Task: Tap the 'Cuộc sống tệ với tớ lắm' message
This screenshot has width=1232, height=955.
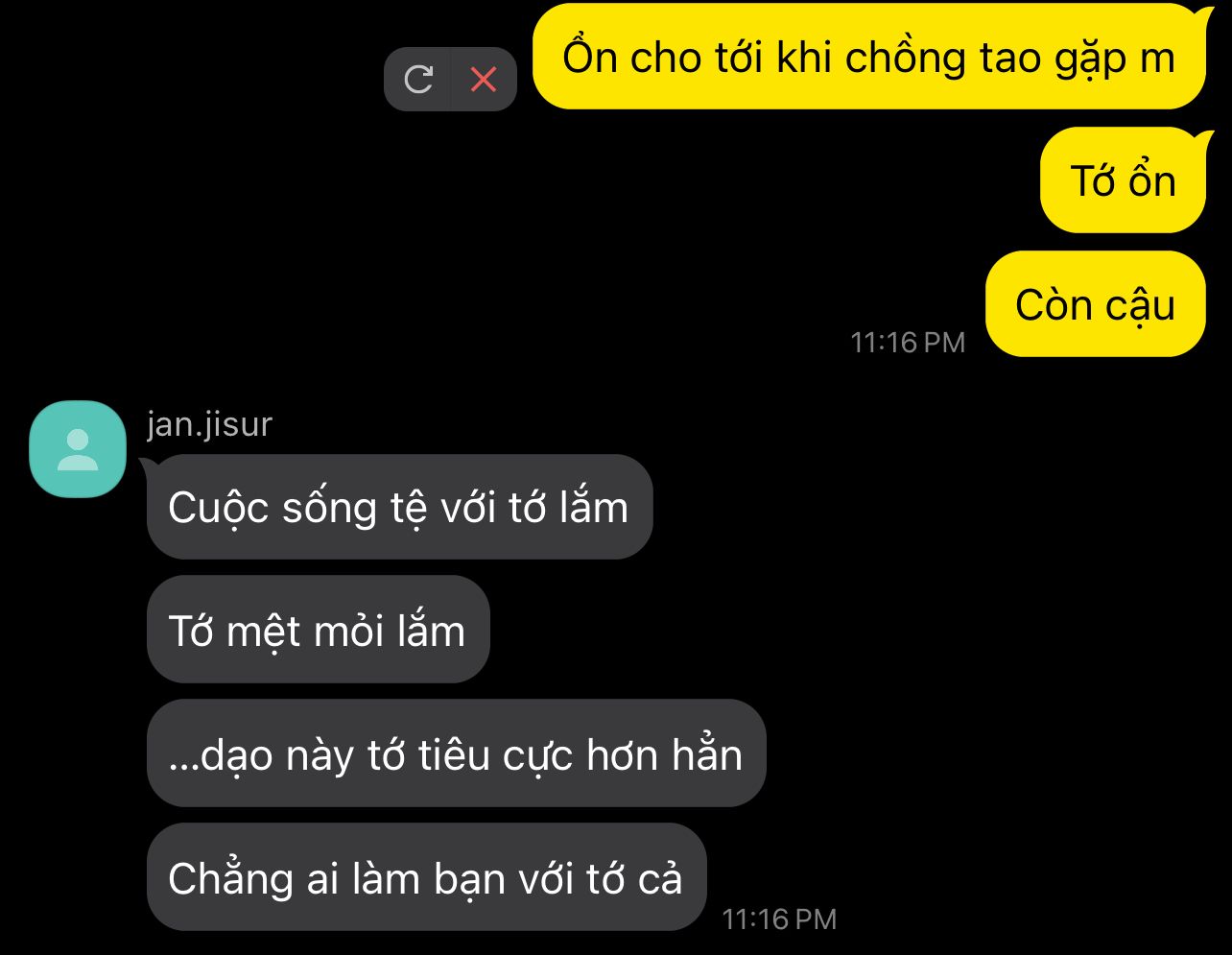Action: click(x=399, y=507)
